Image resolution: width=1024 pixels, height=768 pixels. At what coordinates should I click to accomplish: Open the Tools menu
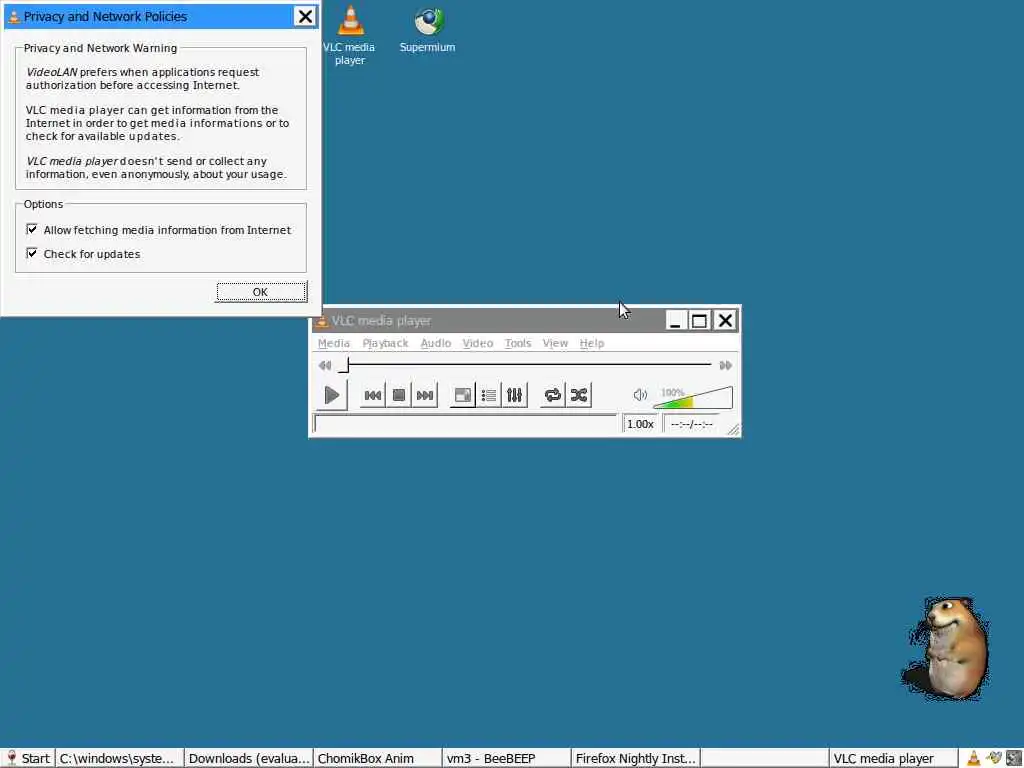pyautogui.click(x=518, y=343)
